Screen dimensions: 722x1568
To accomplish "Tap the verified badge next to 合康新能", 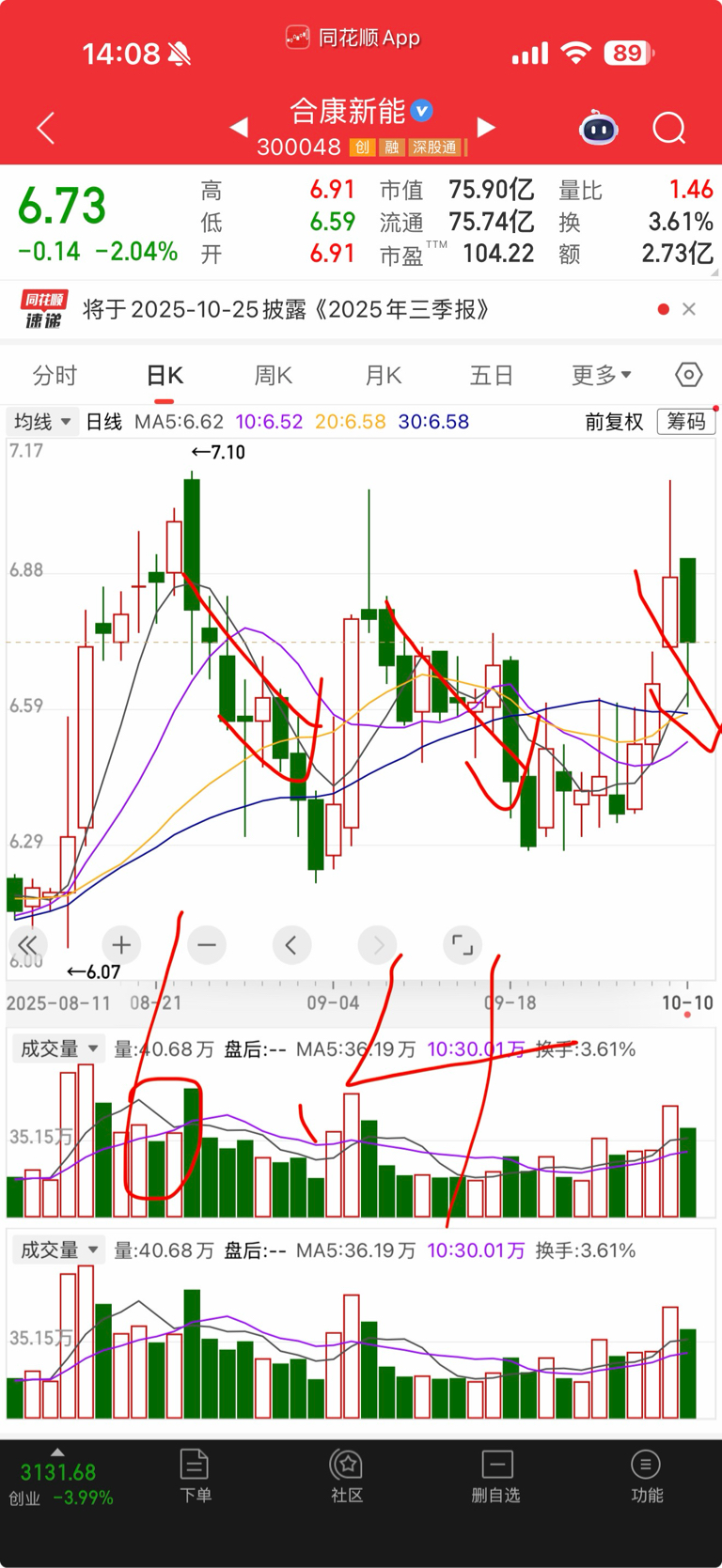I will tap(422, 111).
